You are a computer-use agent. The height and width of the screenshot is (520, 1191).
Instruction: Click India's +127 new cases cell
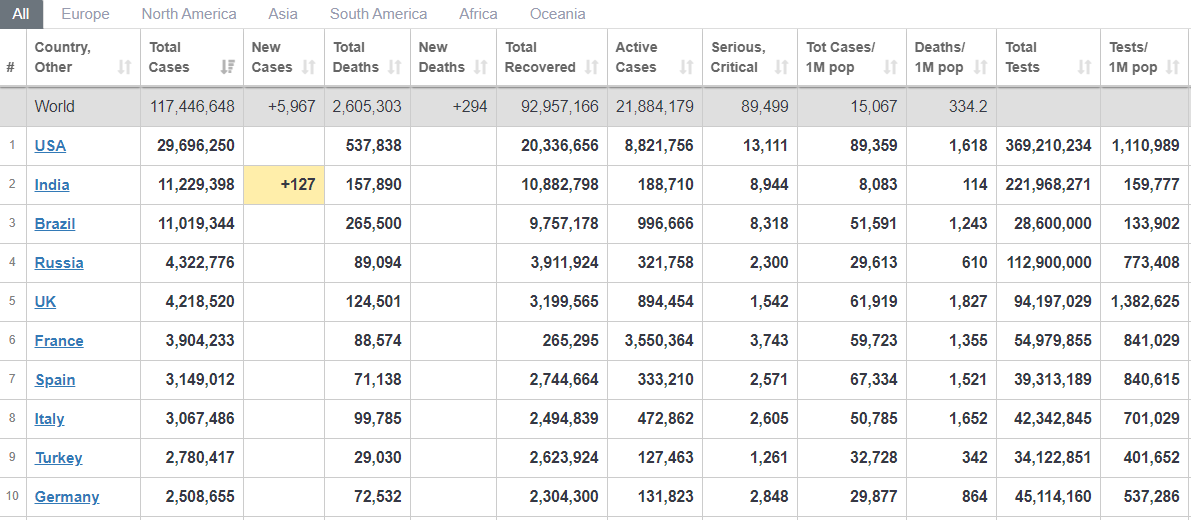(x=284, y=184)
